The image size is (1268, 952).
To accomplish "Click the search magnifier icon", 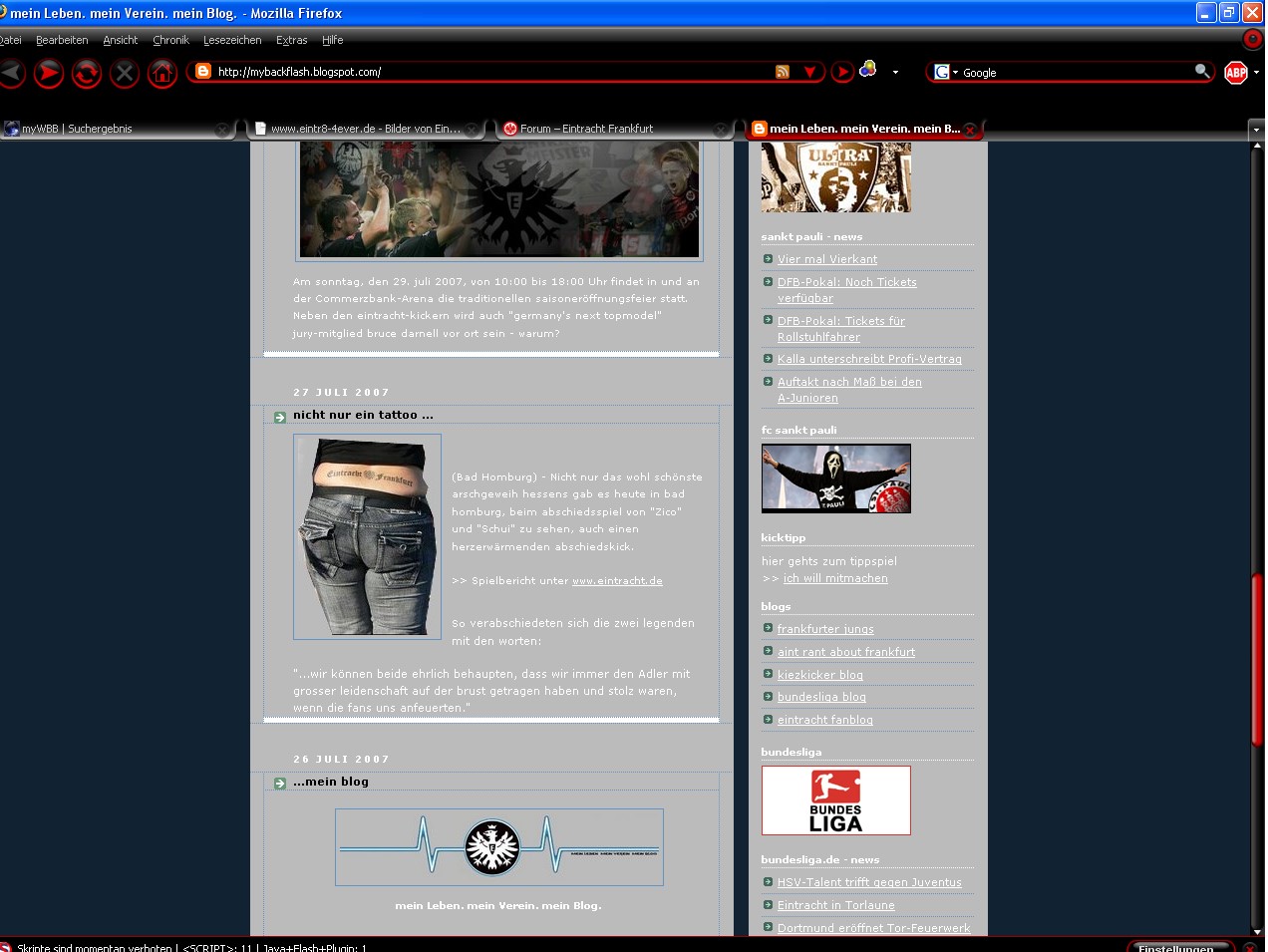I will pyautogui.click(x=1202, y=71).
